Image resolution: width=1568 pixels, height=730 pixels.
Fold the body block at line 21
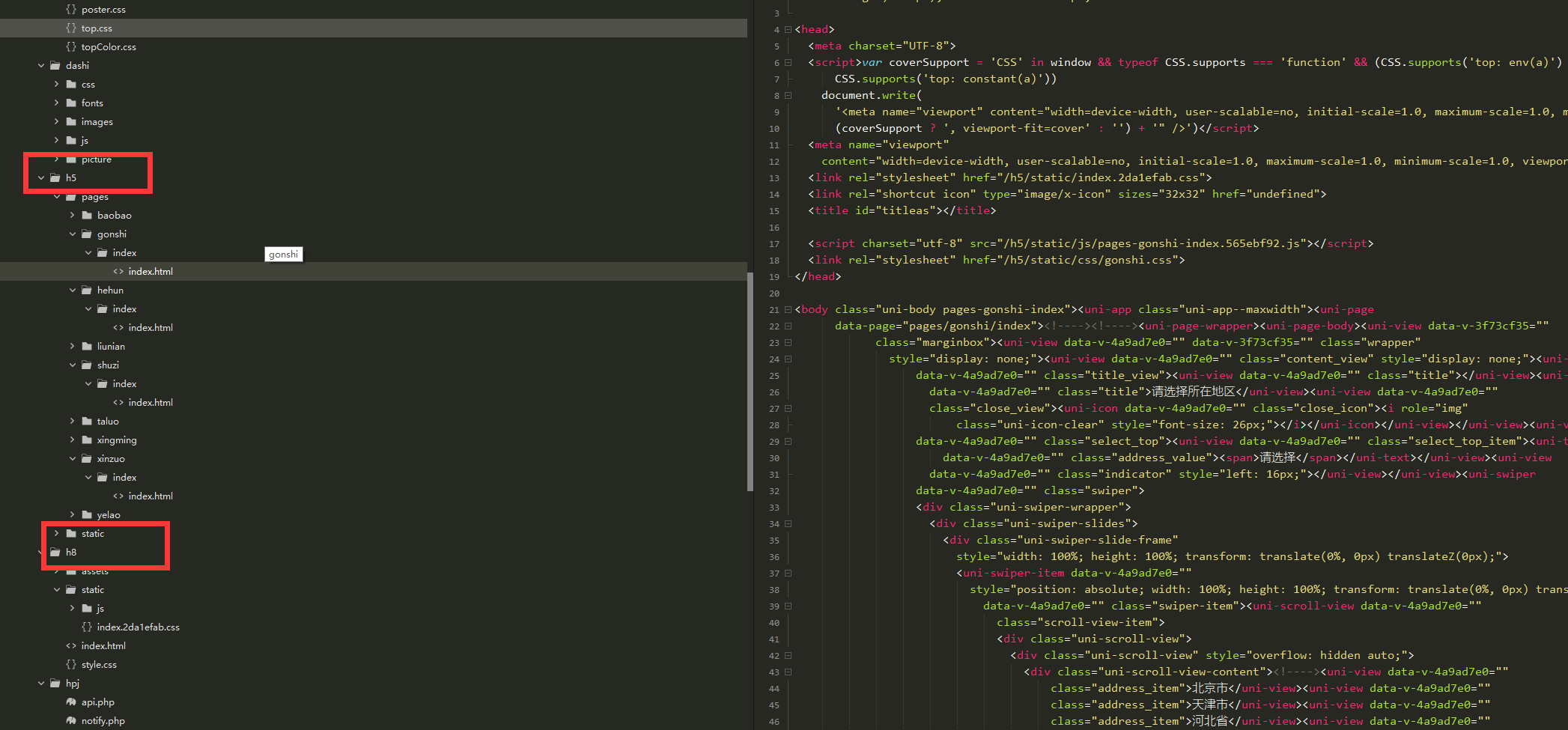pyautogui.click(x=788, y=310)
